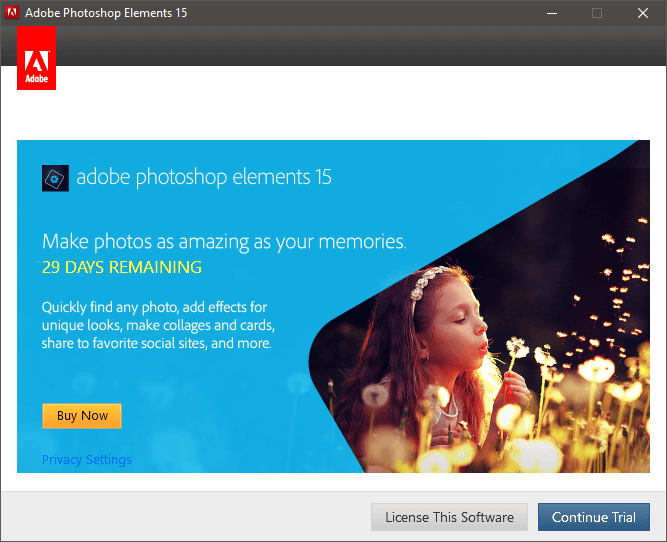This screenshot has height=542, width=667.
Task: Click the red Adobe logo
Action: click(37, 58)
